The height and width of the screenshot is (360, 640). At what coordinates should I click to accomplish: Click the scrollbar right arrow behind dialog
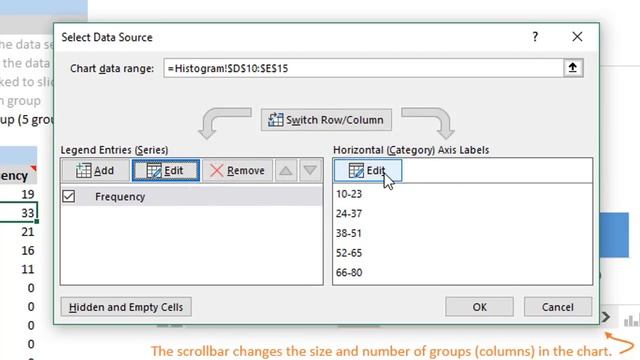pos(606,317)
